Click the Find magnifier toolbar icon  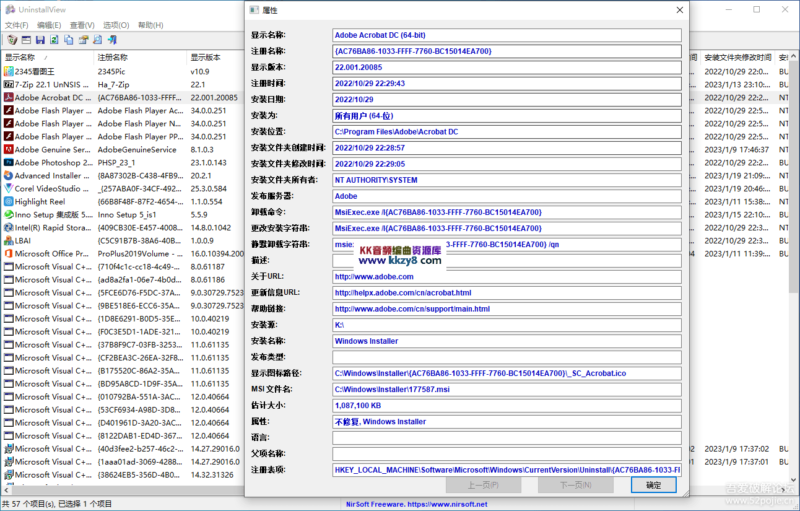tap(97, 40)
